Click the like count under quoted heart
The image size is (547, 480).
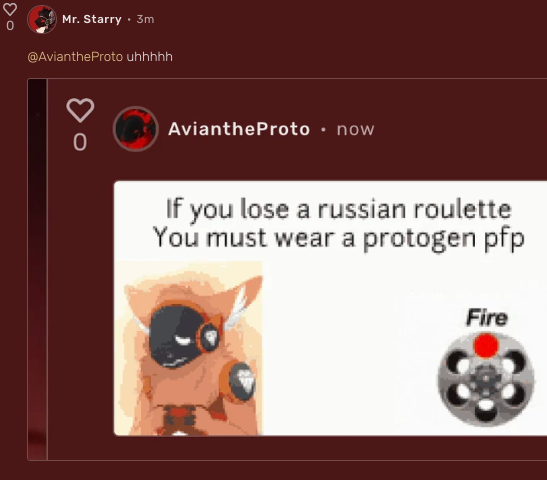click(x=80, y=142)
